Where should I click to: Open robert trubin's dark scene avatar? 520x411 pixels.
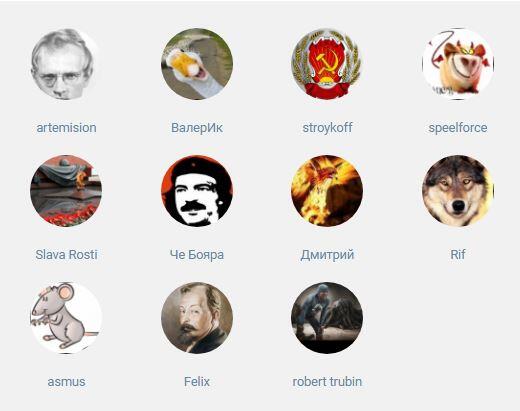(327, 318)
